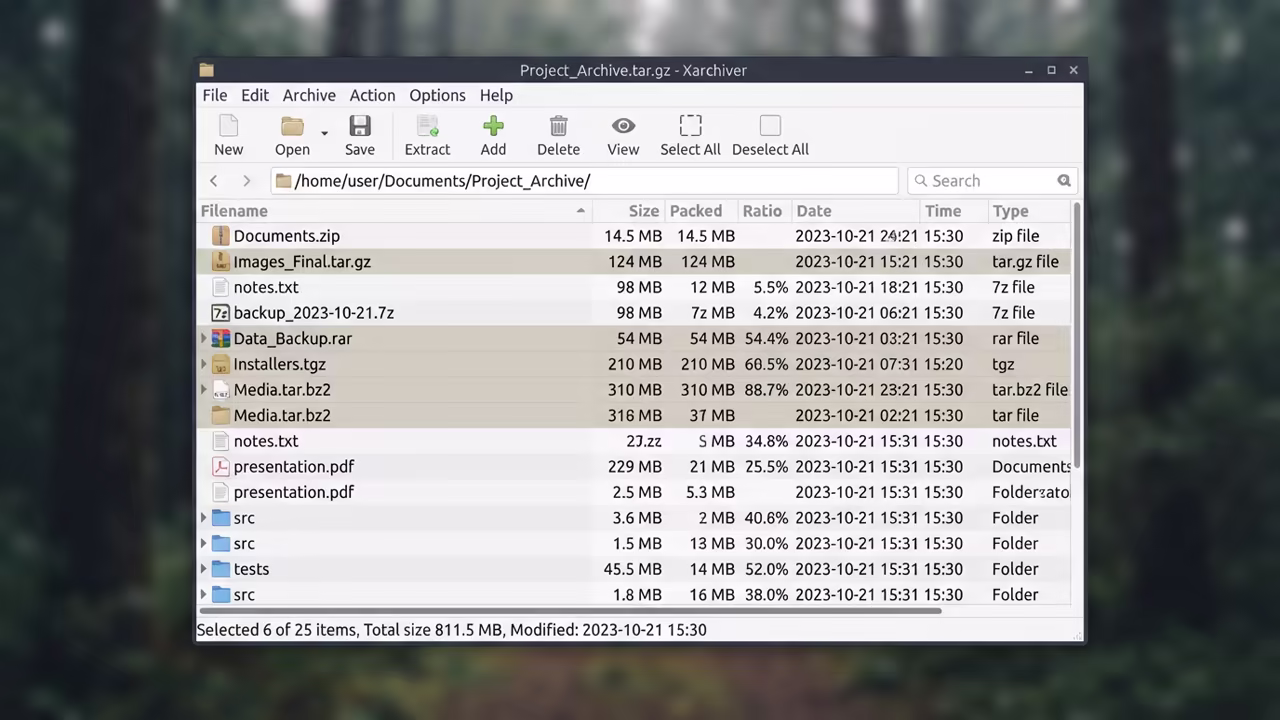Go forward with the right arrow button
Screen dimensions: 1280x720
click(x=246, y=181)
